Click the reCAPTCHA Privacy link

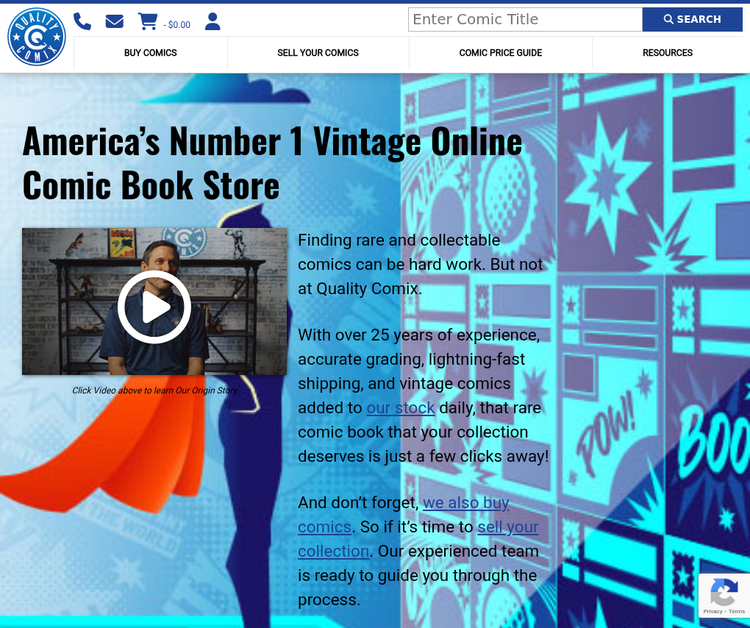(x=711, y=612)
